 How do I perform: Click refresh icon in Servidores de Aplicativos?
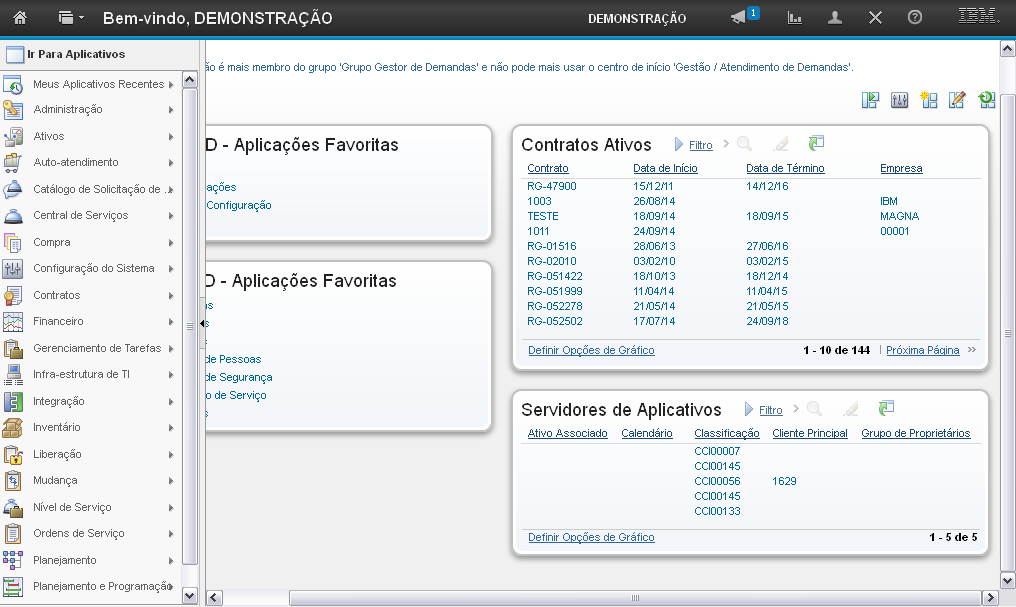[886, 409]
